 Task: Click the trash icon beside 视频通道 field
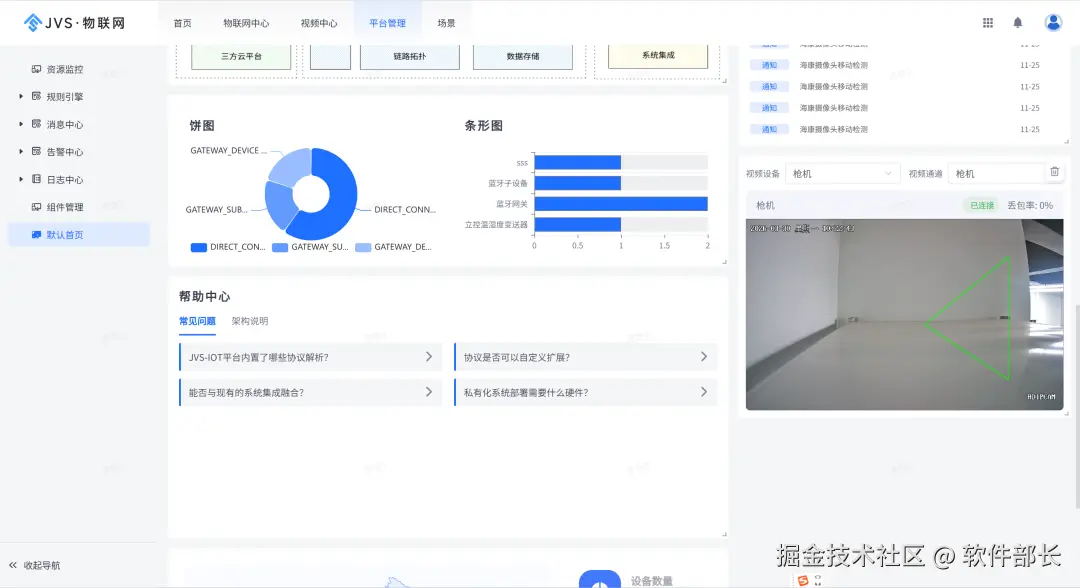click(1054, 172)
